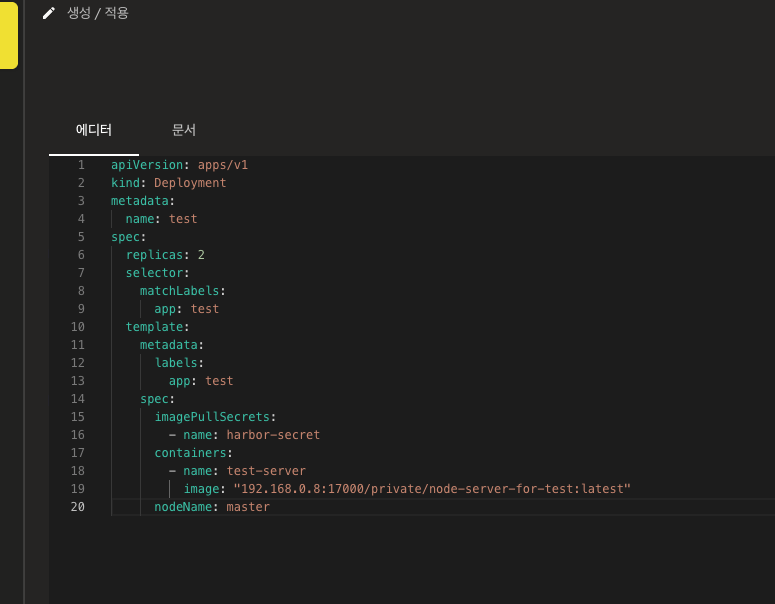Click the pencil icon beside 생성 / 적용
The width and height of the screenshot is (775, 604).
tap(49, 14)
